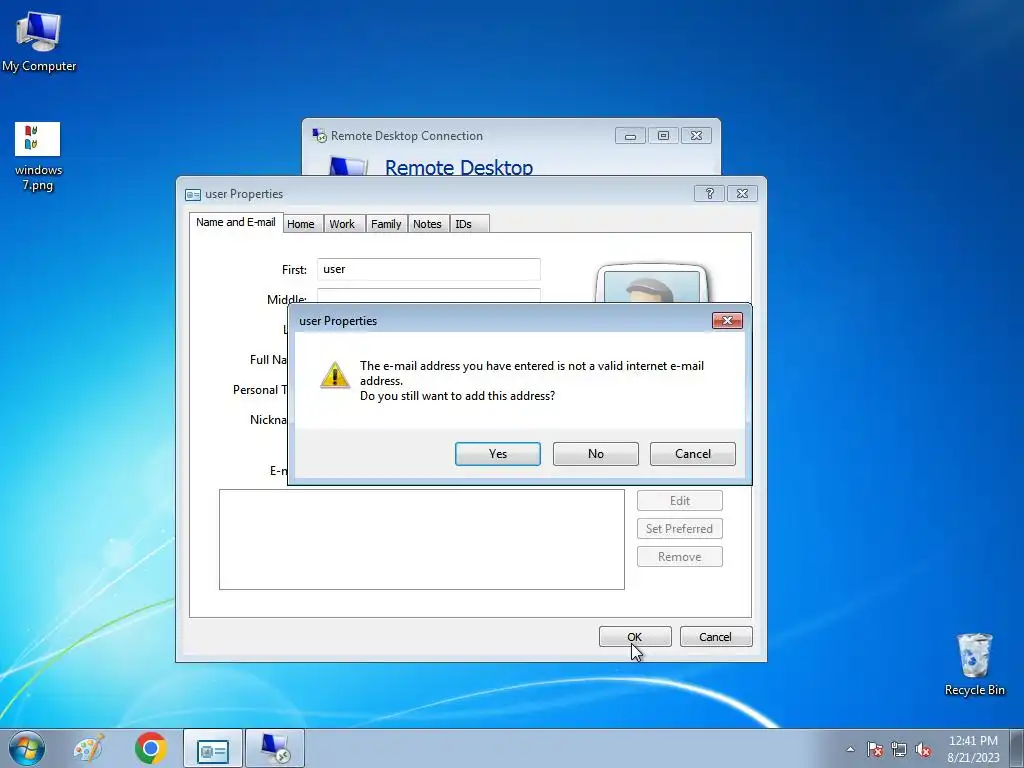The width and height of the screenshot is (1024, 768).
Task: Close the Remote Desktop Connection window
Action: click(696, 136)
